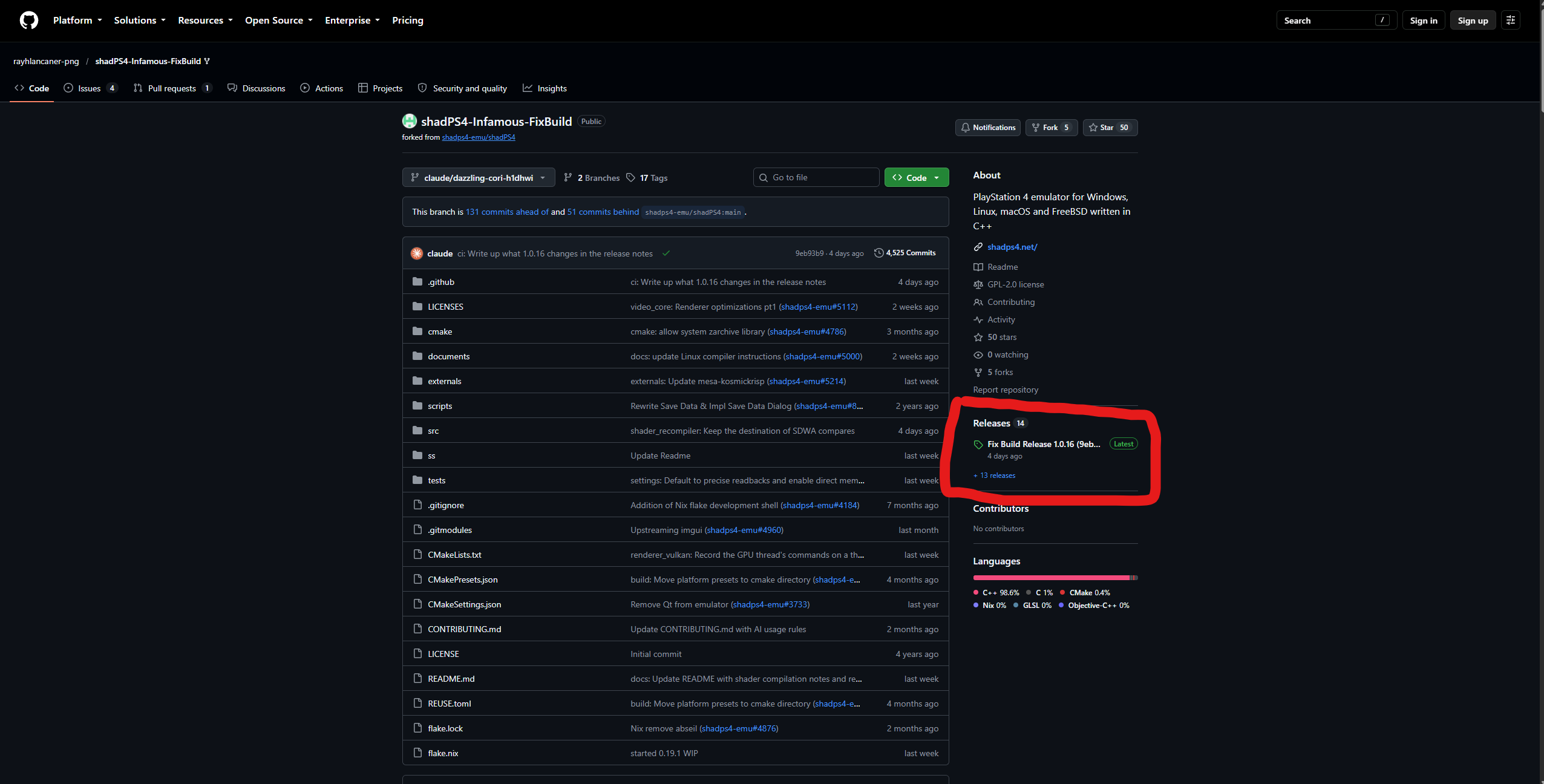Click the flake.nix file icon
The image size is (1544, 784).
pyautogui.click(x=417, y=753)
